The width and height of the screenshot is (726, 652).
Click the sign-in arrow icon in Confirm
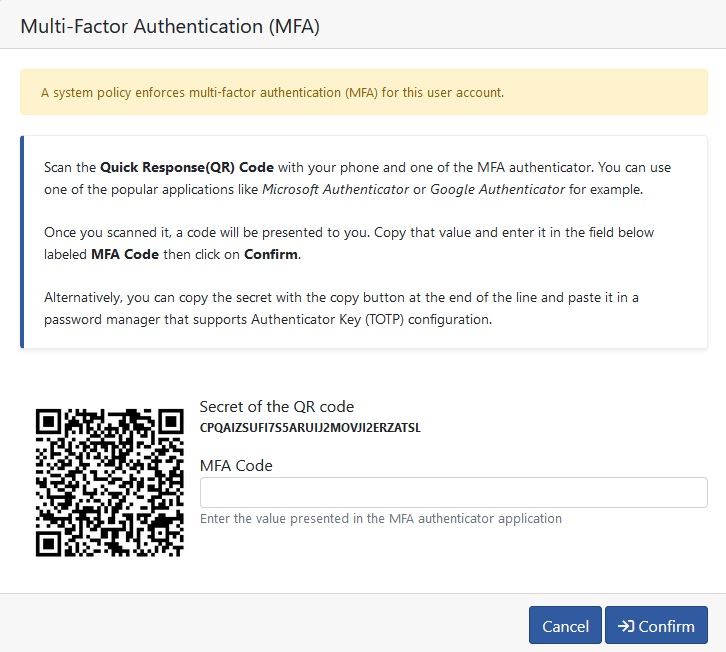pos(626,626)
